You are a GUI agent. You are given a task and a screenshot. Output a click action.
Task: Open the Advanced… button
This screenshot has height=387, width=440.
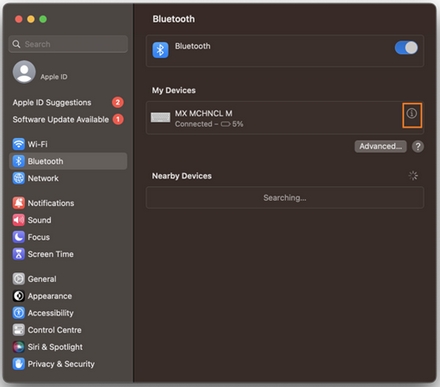(380, 146)
